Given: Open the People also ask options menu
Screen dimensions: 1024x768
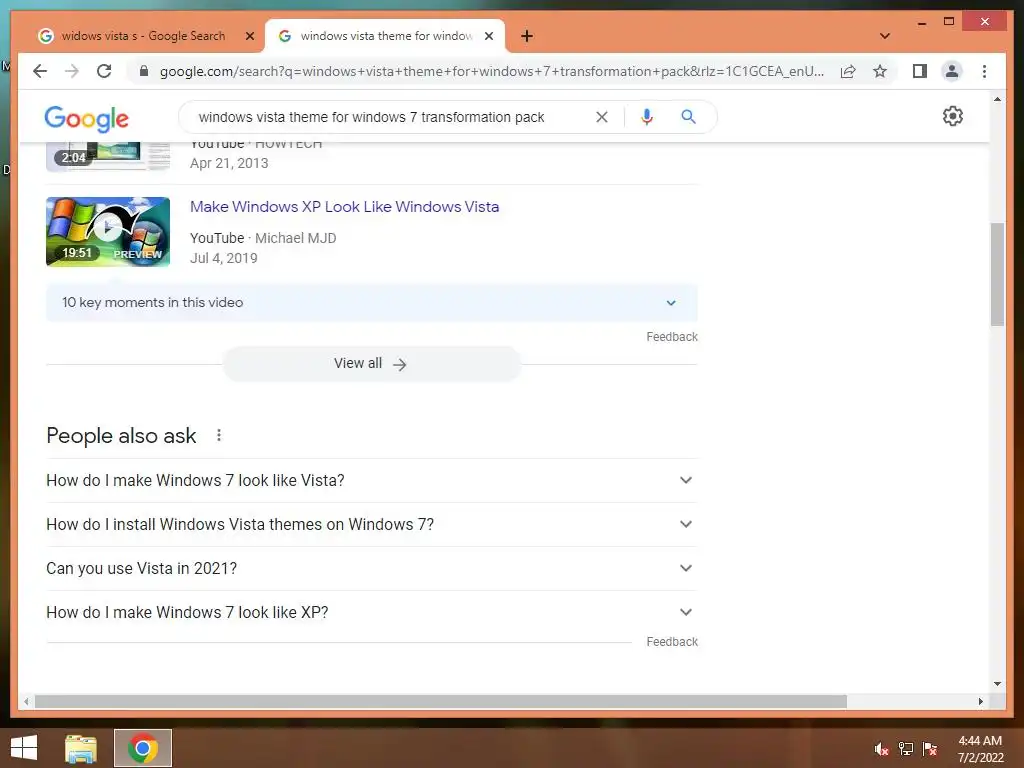Looking at the screenshot, I should (x=219, y=435).
